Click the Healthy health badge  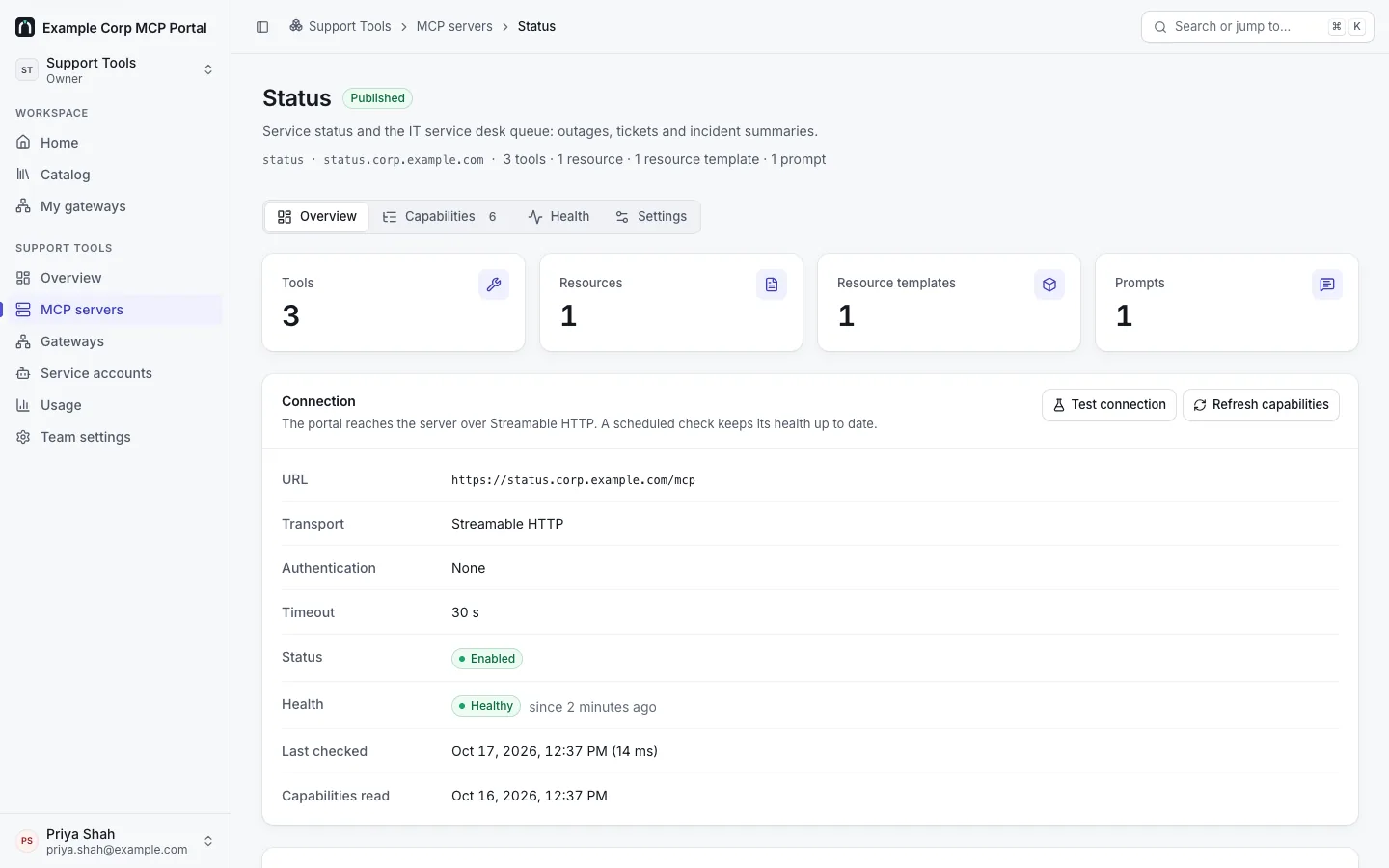486,706
